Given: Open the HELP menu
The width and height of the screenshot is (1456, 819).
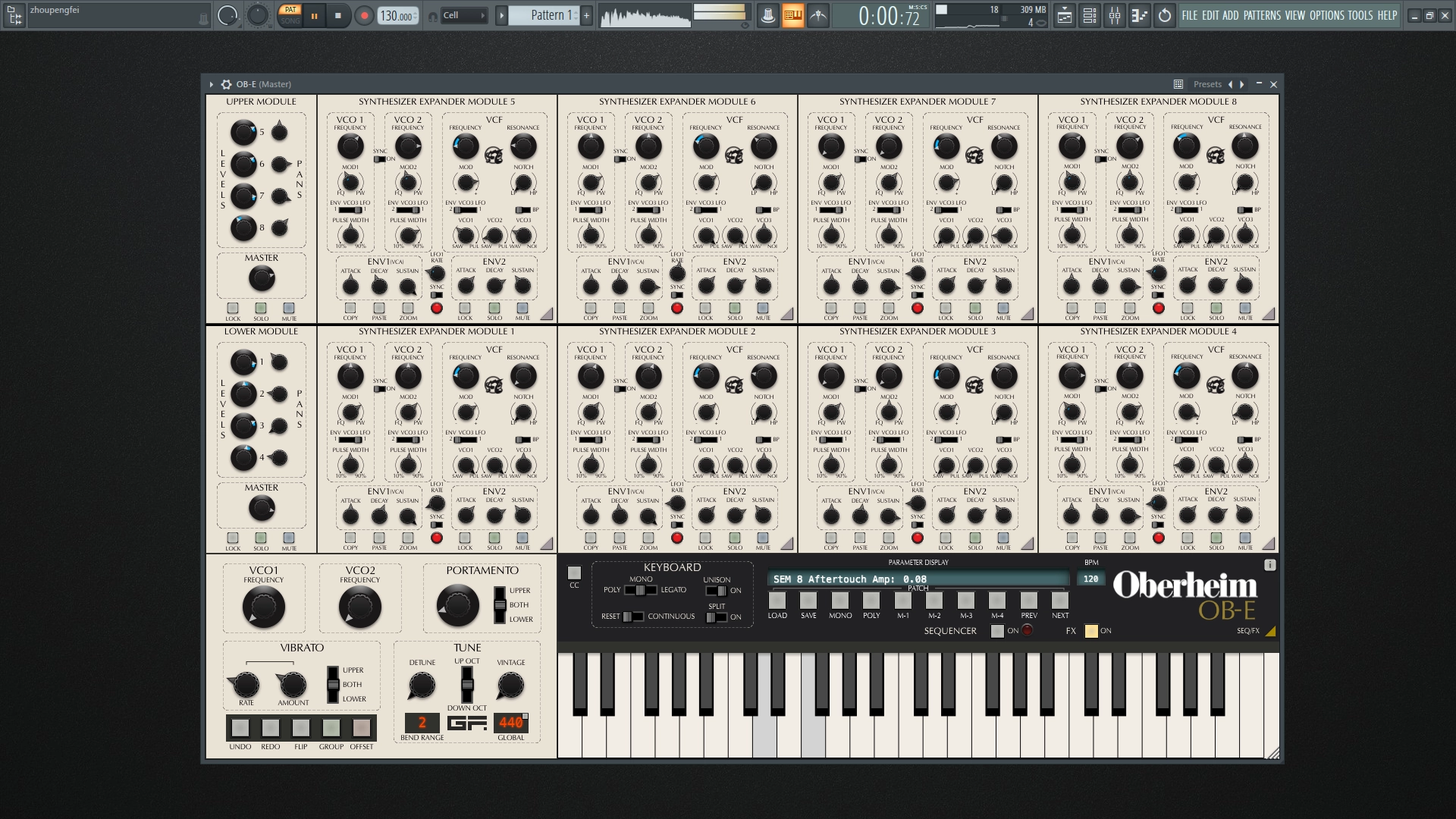Looking at the screenshot, I should tap(1387, 15).
